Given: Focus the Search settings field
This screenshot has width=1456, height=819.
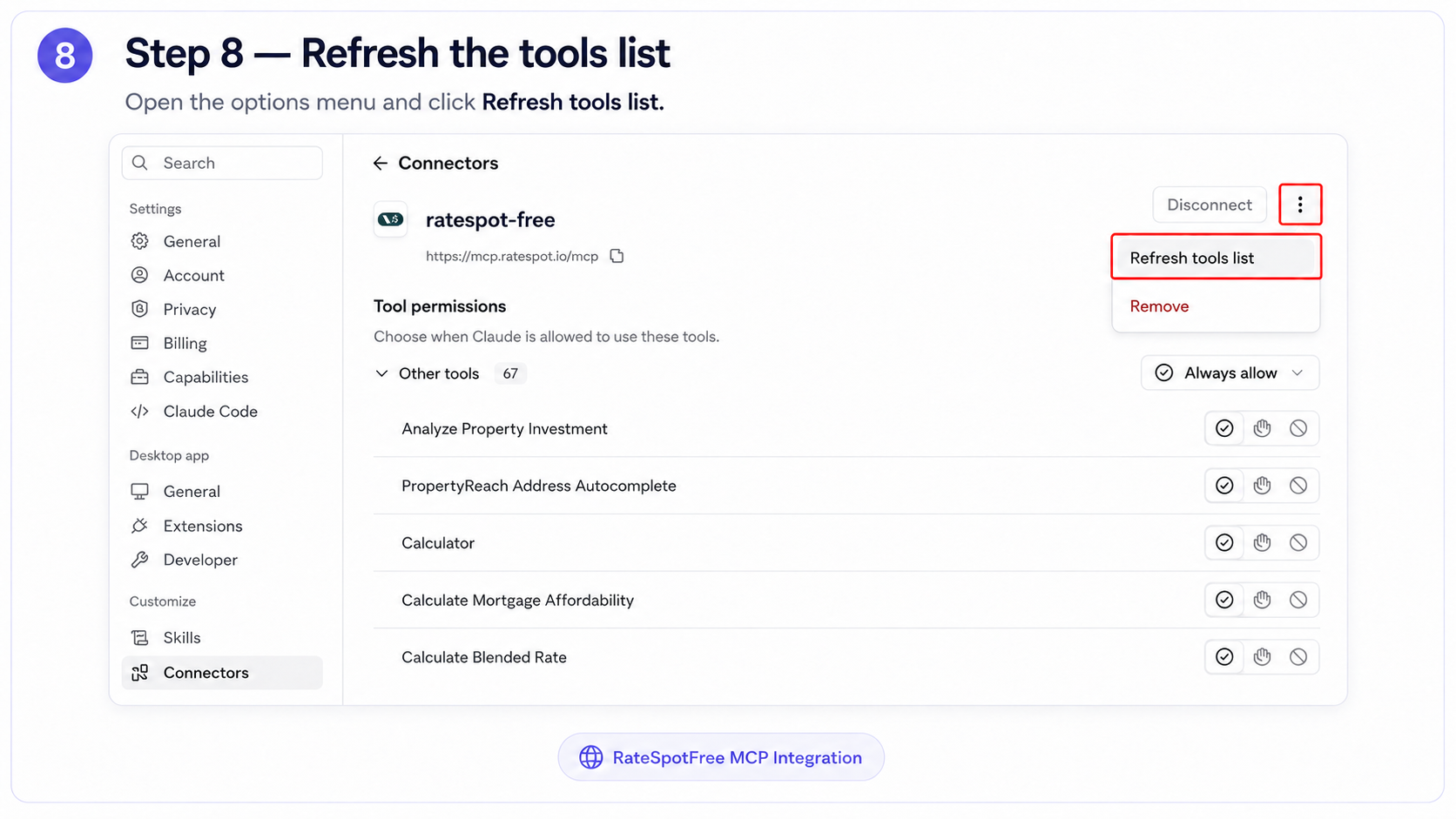Looking at the screenshot, I should 222,163.
